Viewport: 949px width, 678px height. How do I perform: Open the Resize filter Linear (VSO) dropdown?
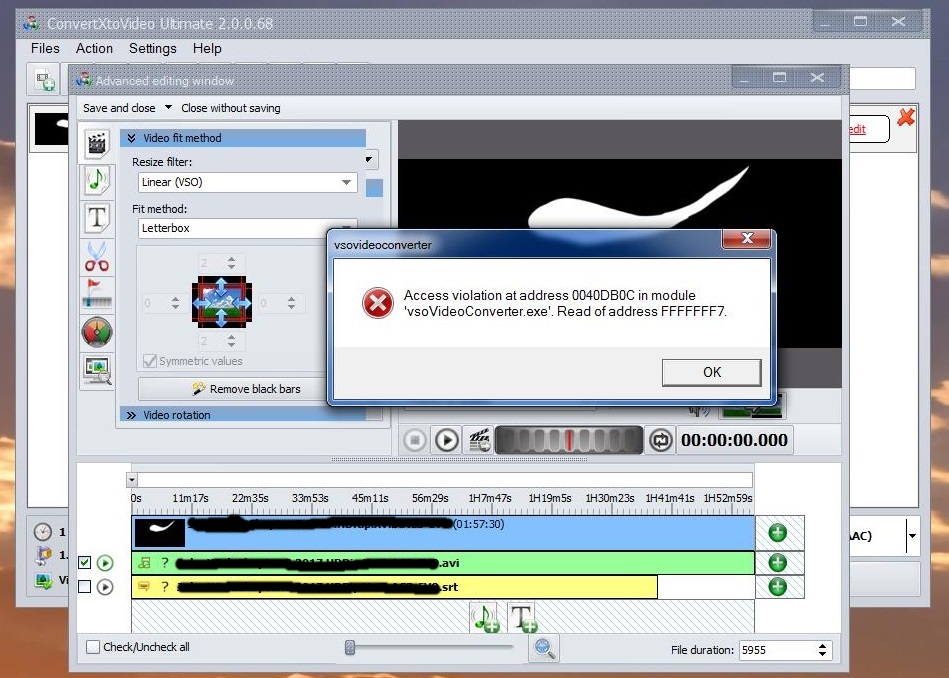[248, 182]
